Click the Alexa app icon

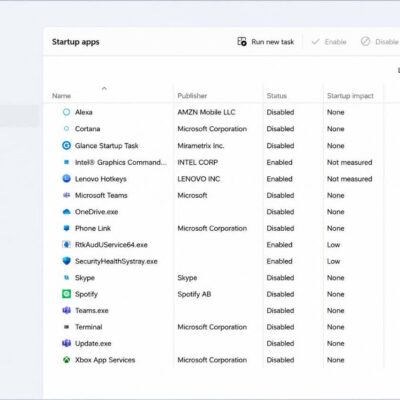[66, 112]
